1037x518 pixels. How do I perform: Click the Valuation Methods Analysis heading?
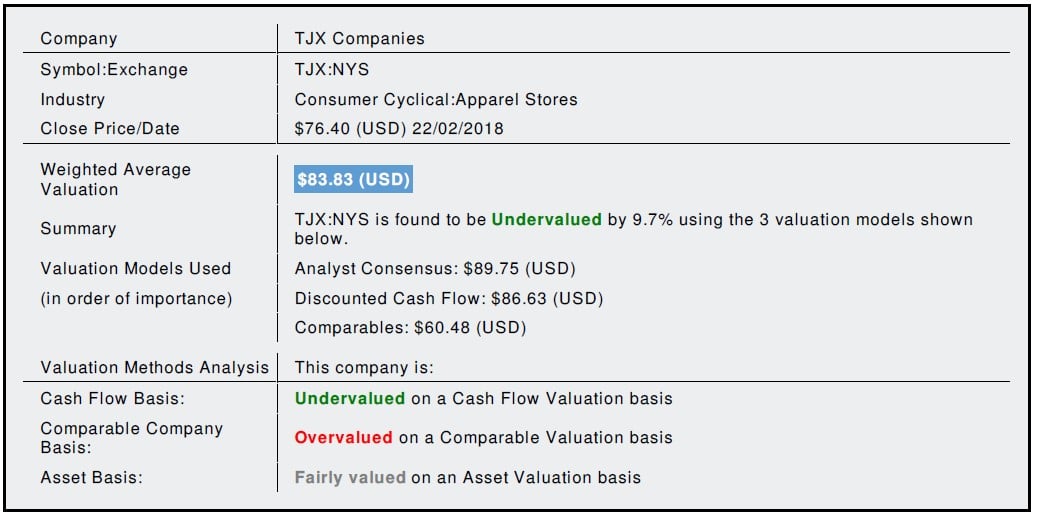tap(154, 368)
